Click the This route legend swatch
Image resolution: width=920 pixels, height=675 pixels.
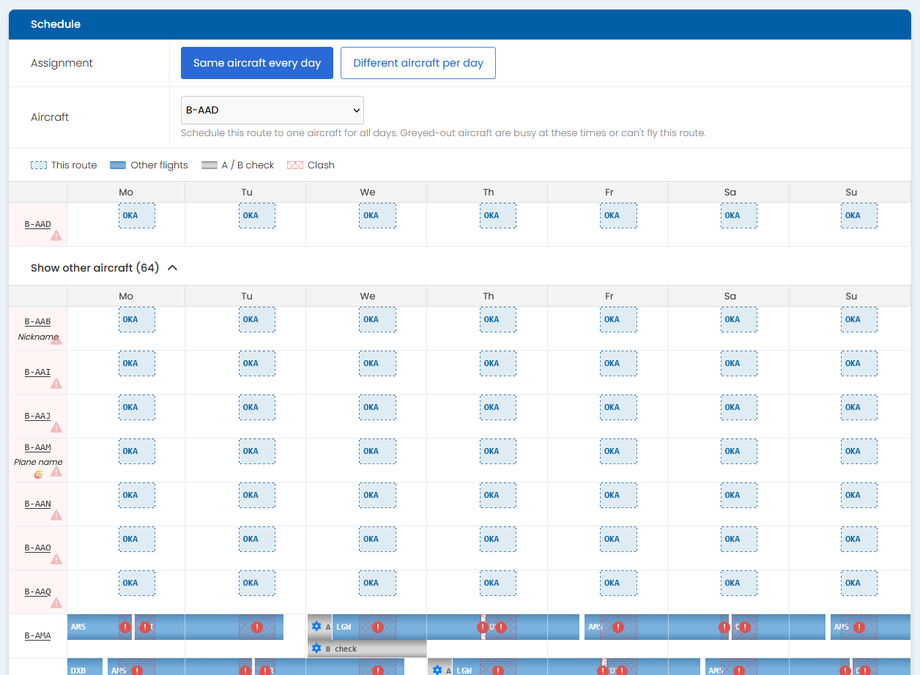(39, 165)
